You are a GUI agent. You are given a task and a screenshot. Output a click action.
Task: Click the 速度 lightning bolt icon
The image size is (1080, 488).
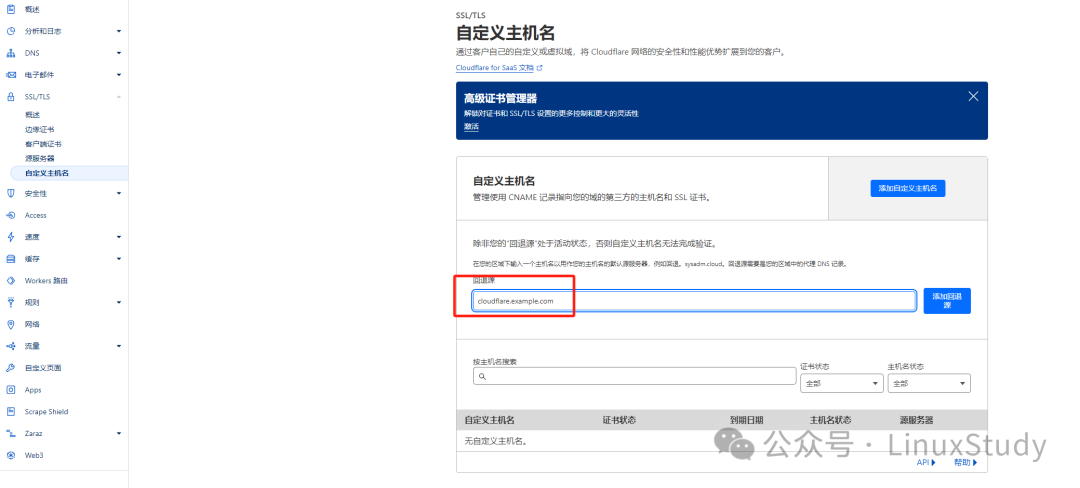click(11, 238)
